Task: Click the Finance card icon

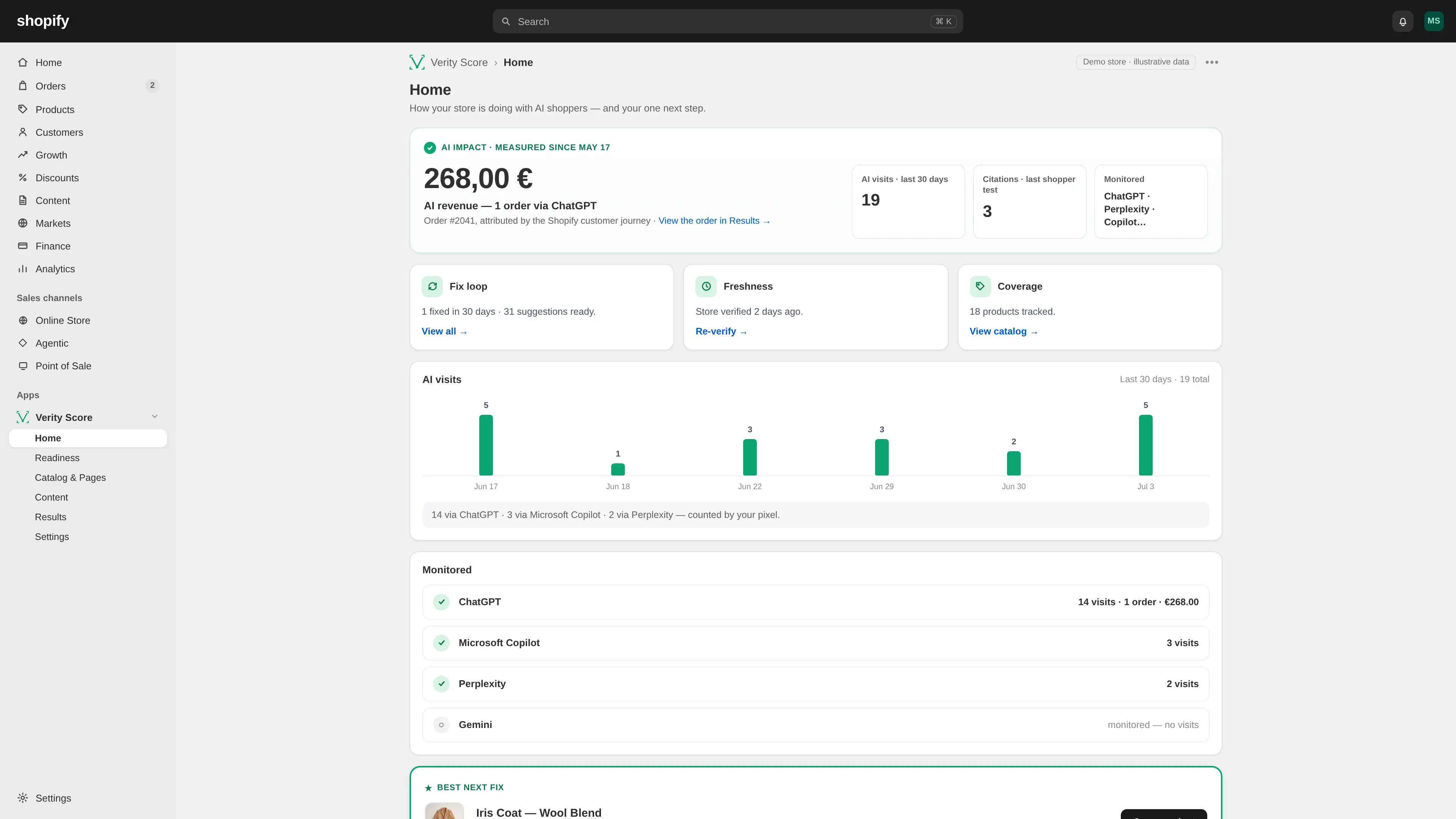Action: [23, 246]
